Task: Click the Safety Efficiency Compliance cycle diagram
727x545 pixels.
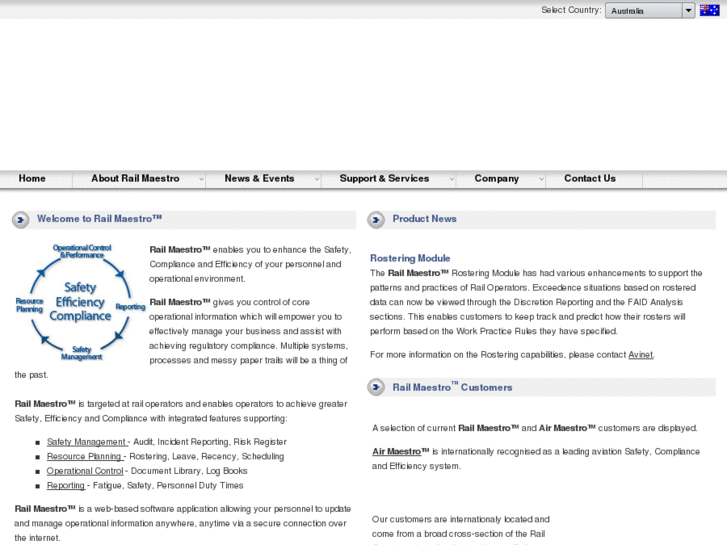Action: pyautogui.click(x=80, y=302)
